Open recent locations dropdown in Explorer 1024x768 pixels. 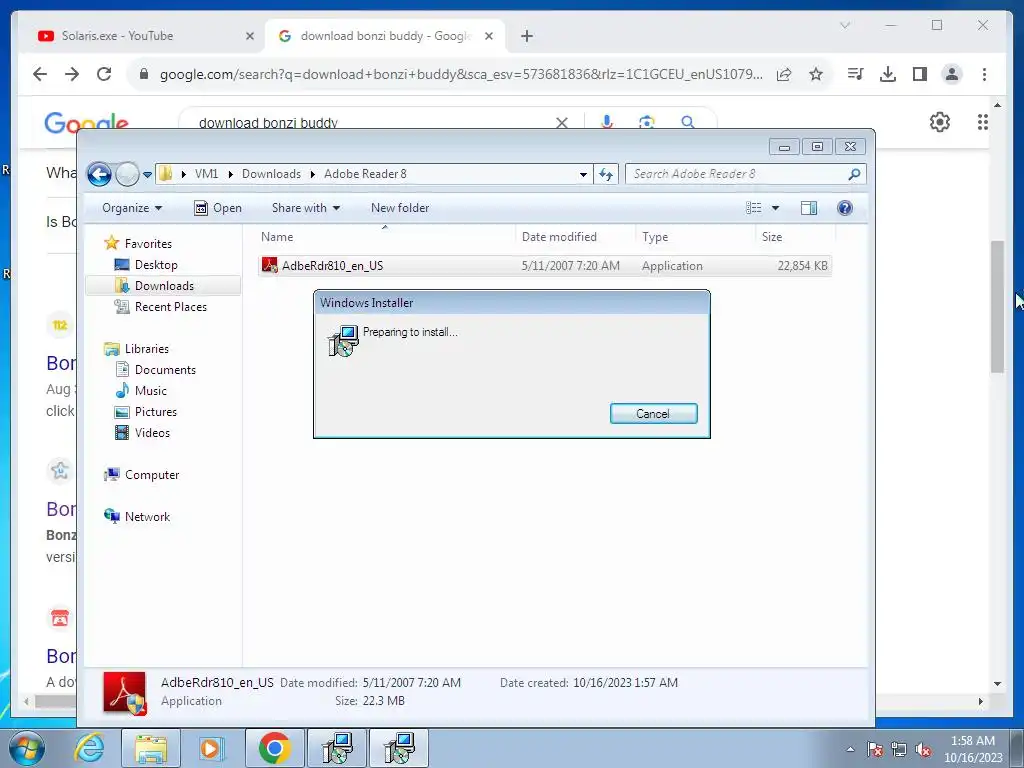tap(148, 174)
